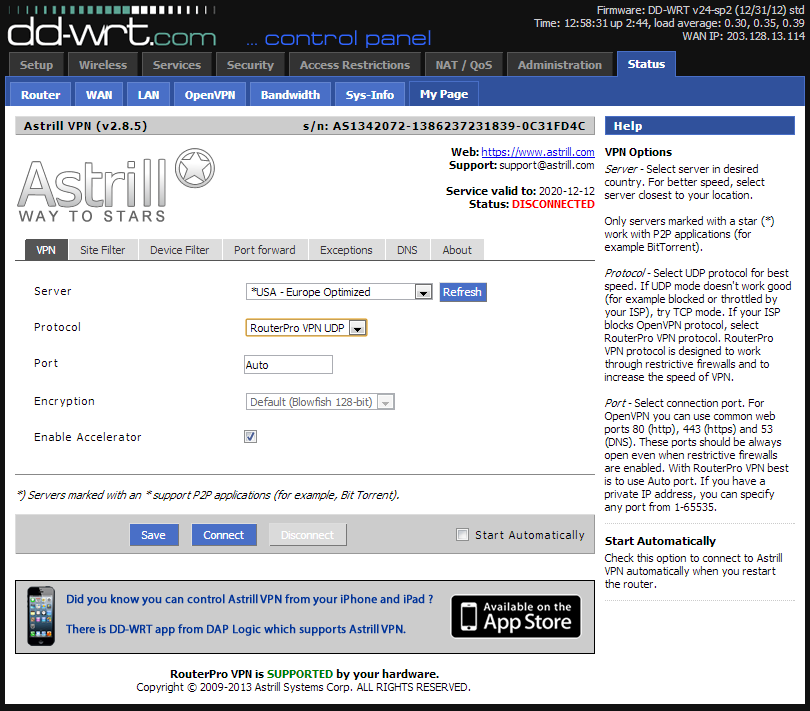Switch to the Wireless tab

pos(103,65)
